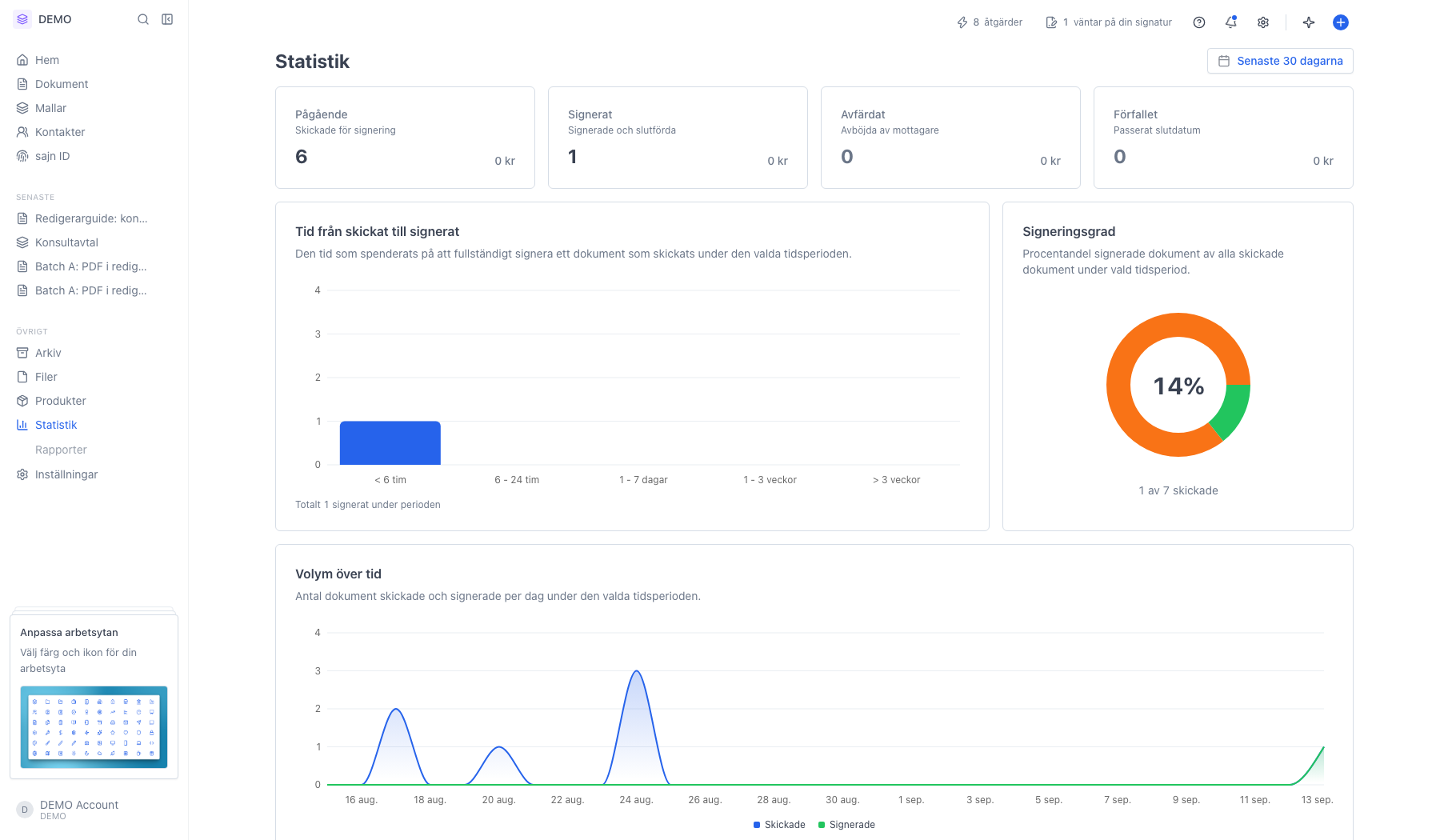Click the blue < 6 tim bar
1440x840 pixels.
click(x=390, y=442)
